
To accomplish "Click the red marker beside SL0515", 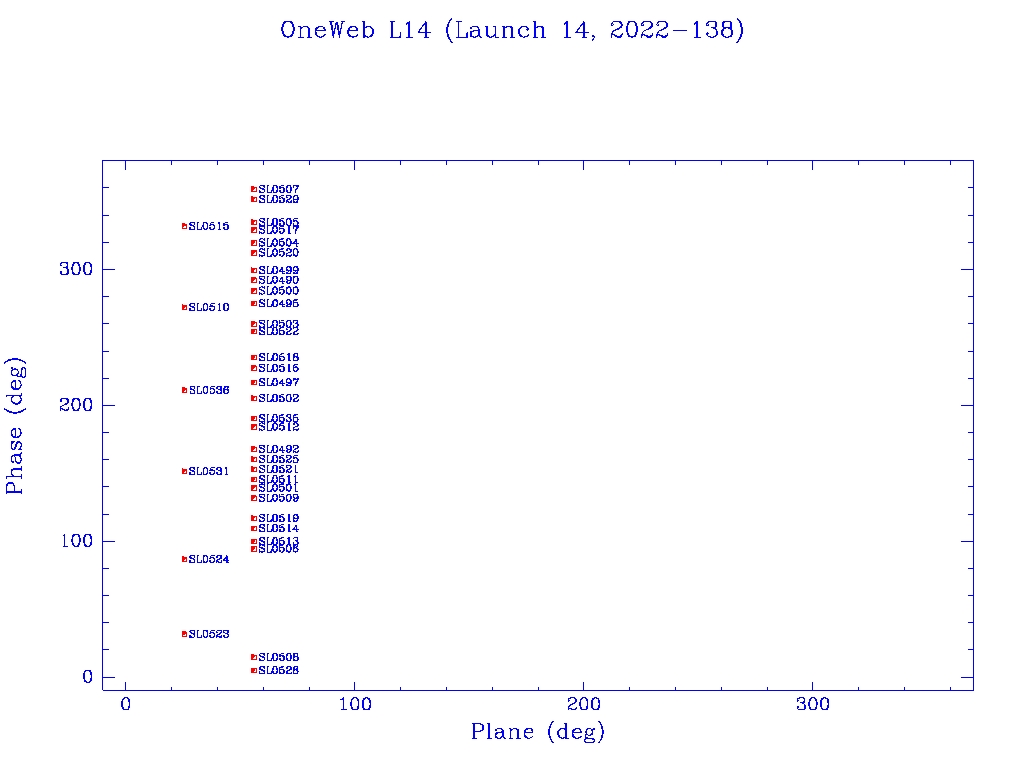I will 184,227.
